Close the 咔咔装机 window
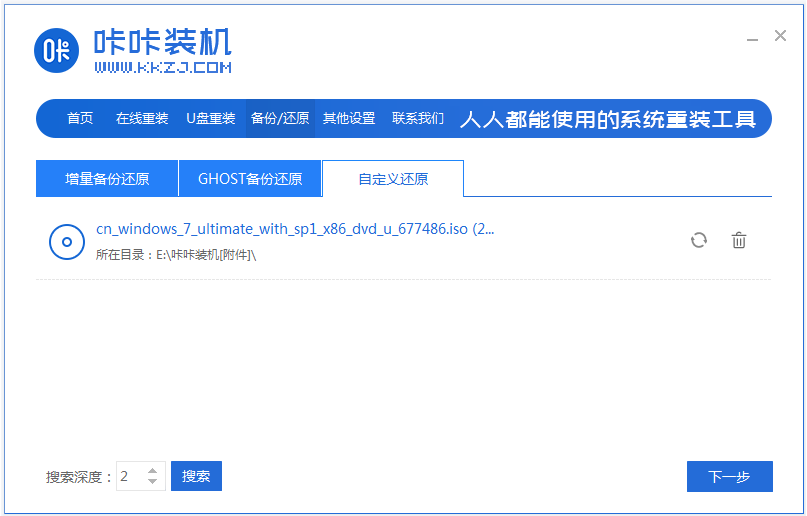The image size is (807, 516). click(780, 36)
